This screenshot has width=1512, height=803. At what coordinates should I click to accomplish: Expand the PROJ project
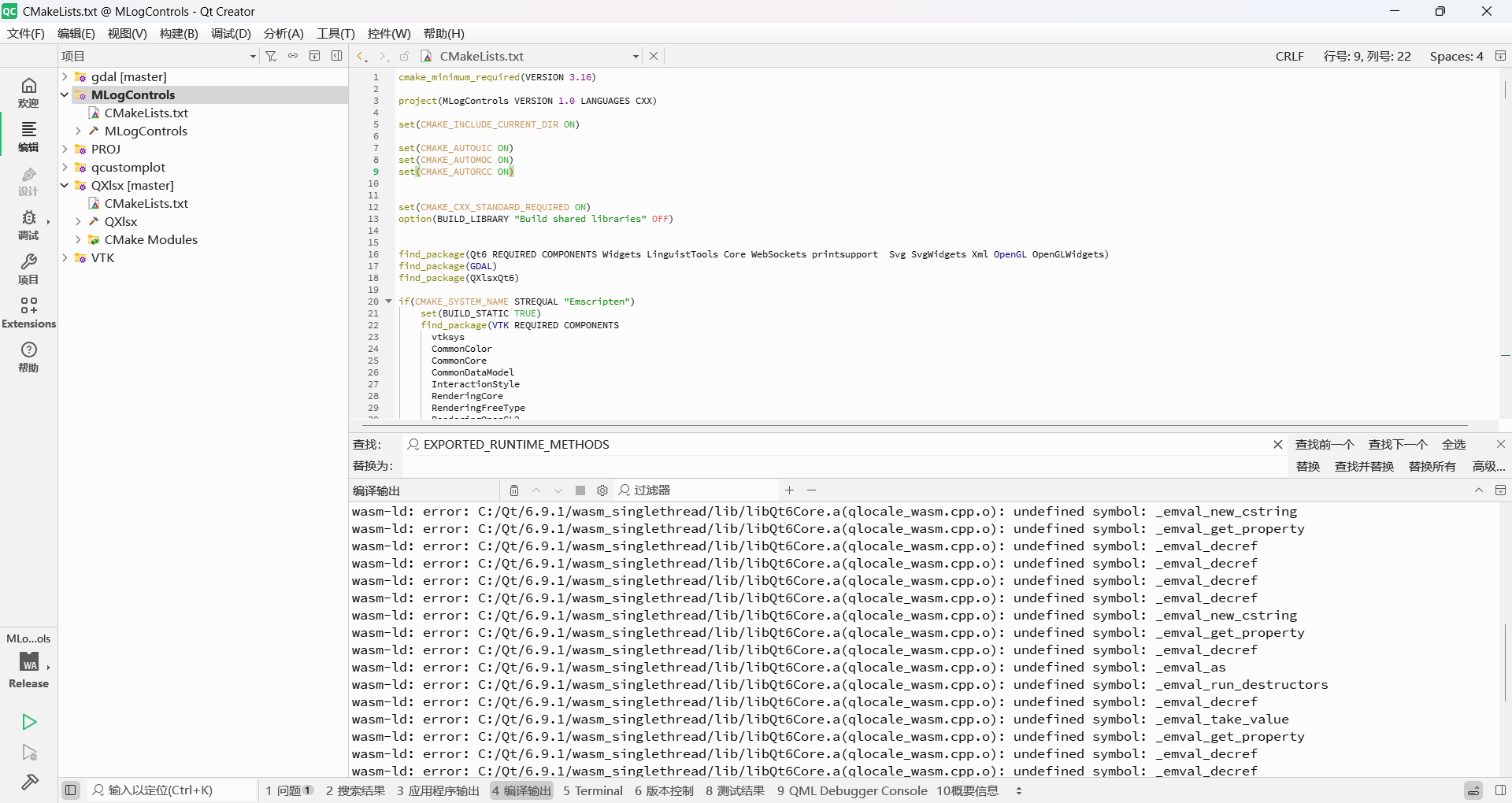65,149
